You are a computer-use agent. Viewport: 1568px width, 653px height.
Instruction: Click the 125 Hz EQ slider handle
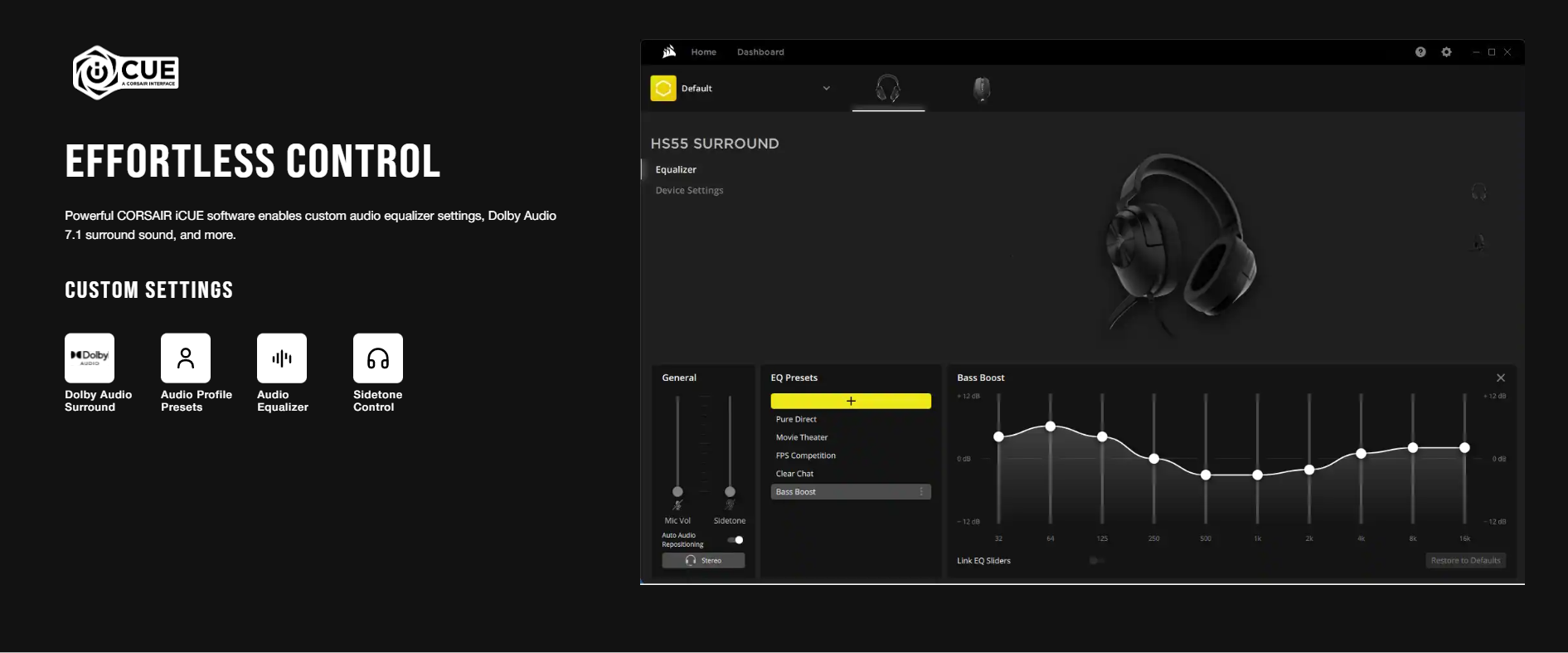[x=1102, y=436]
